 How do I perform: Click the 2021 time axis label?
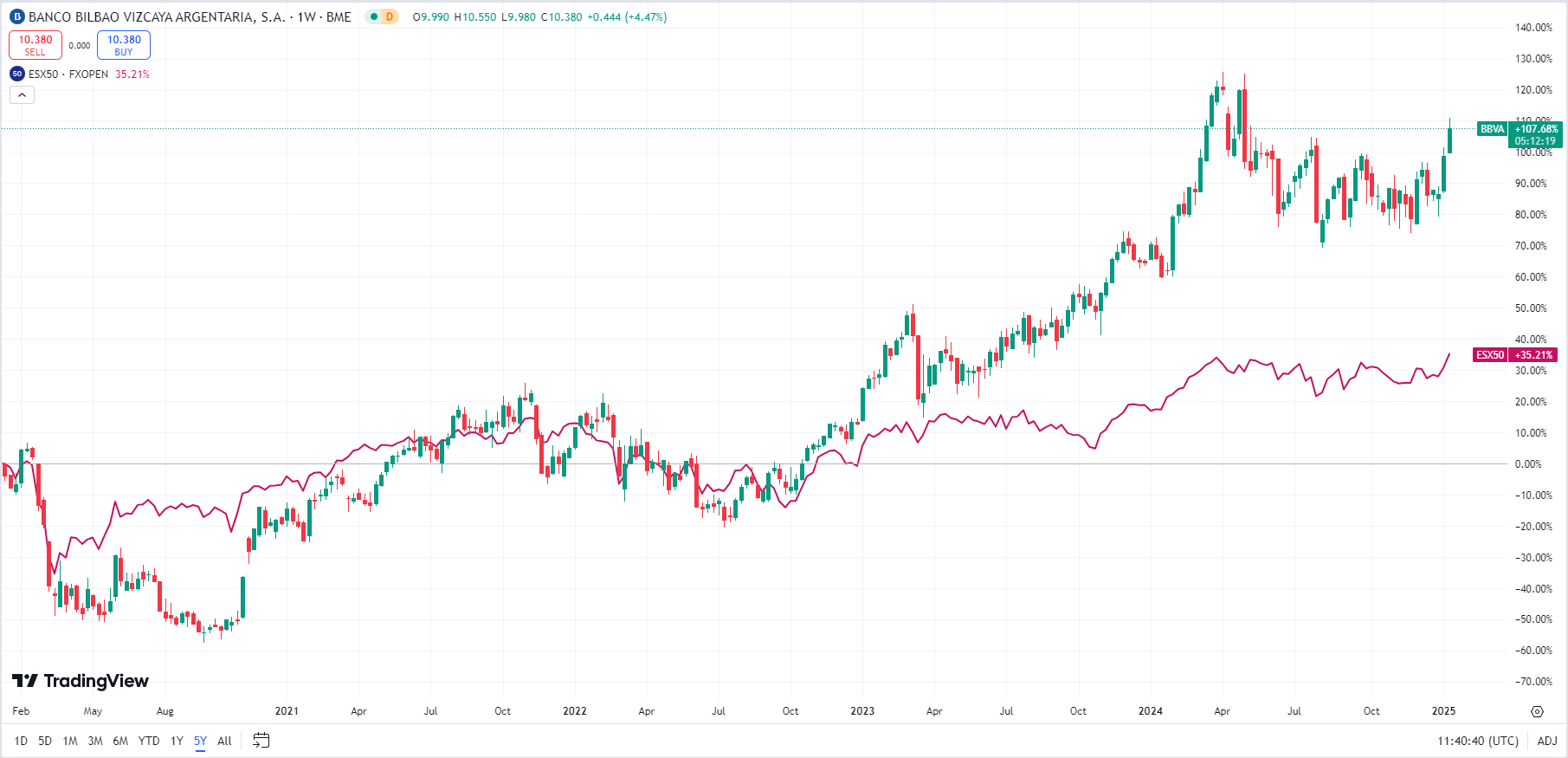click(x=287, y=711)
